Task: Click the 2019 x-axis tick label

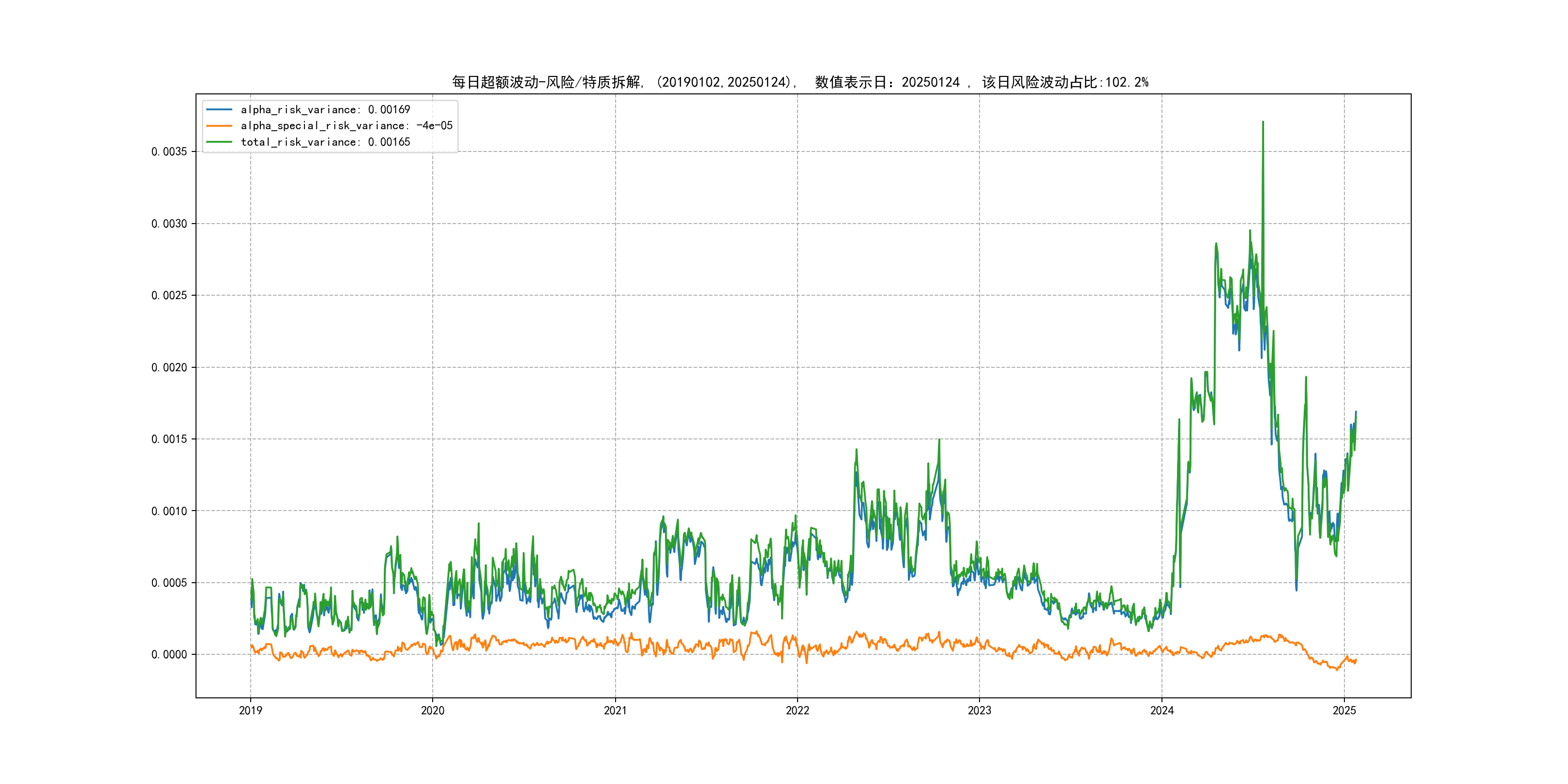Action: (250, 710)
